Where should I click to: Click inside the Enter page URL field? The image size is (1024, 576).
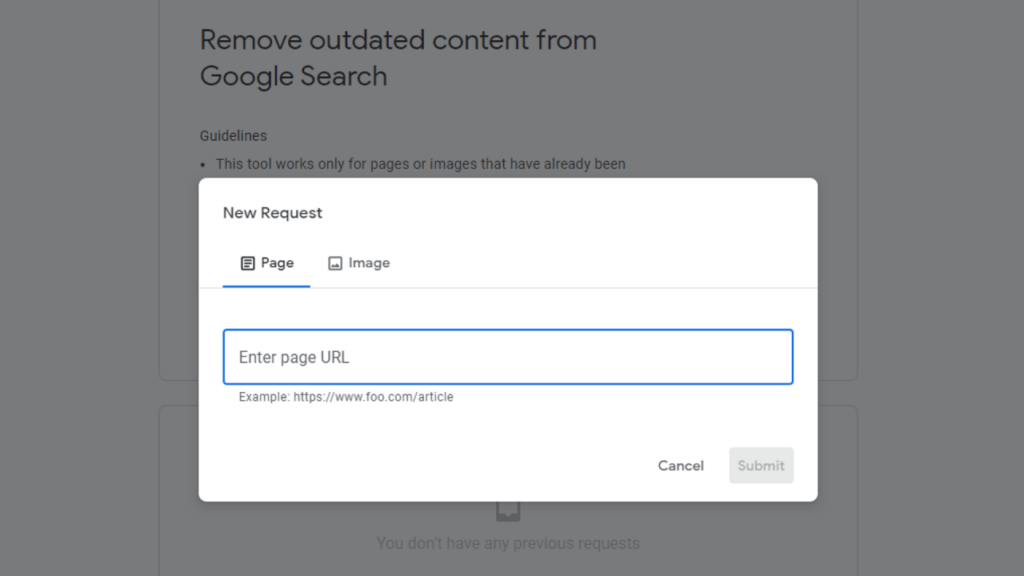[x=507, y=356]
